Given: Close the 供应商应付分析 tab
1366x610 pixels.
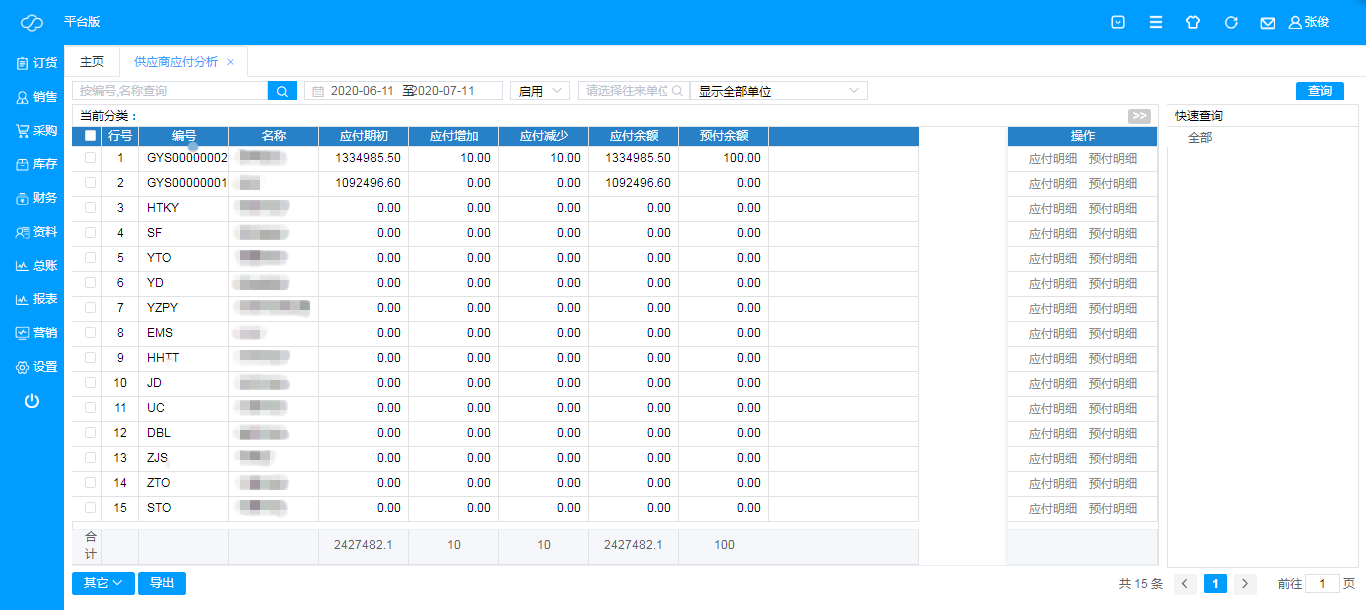Looking at the screenshot, I should pos(230,62).
